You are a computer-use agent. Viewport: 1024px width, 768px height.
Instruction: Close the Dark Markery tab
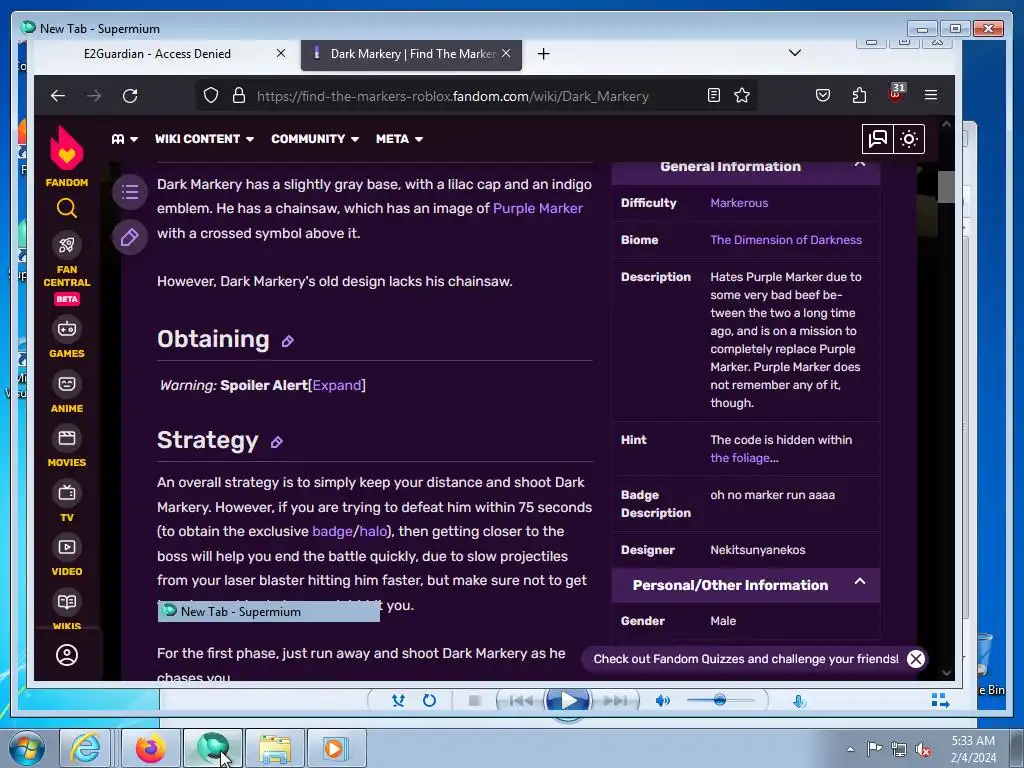(x=506, y=53)
